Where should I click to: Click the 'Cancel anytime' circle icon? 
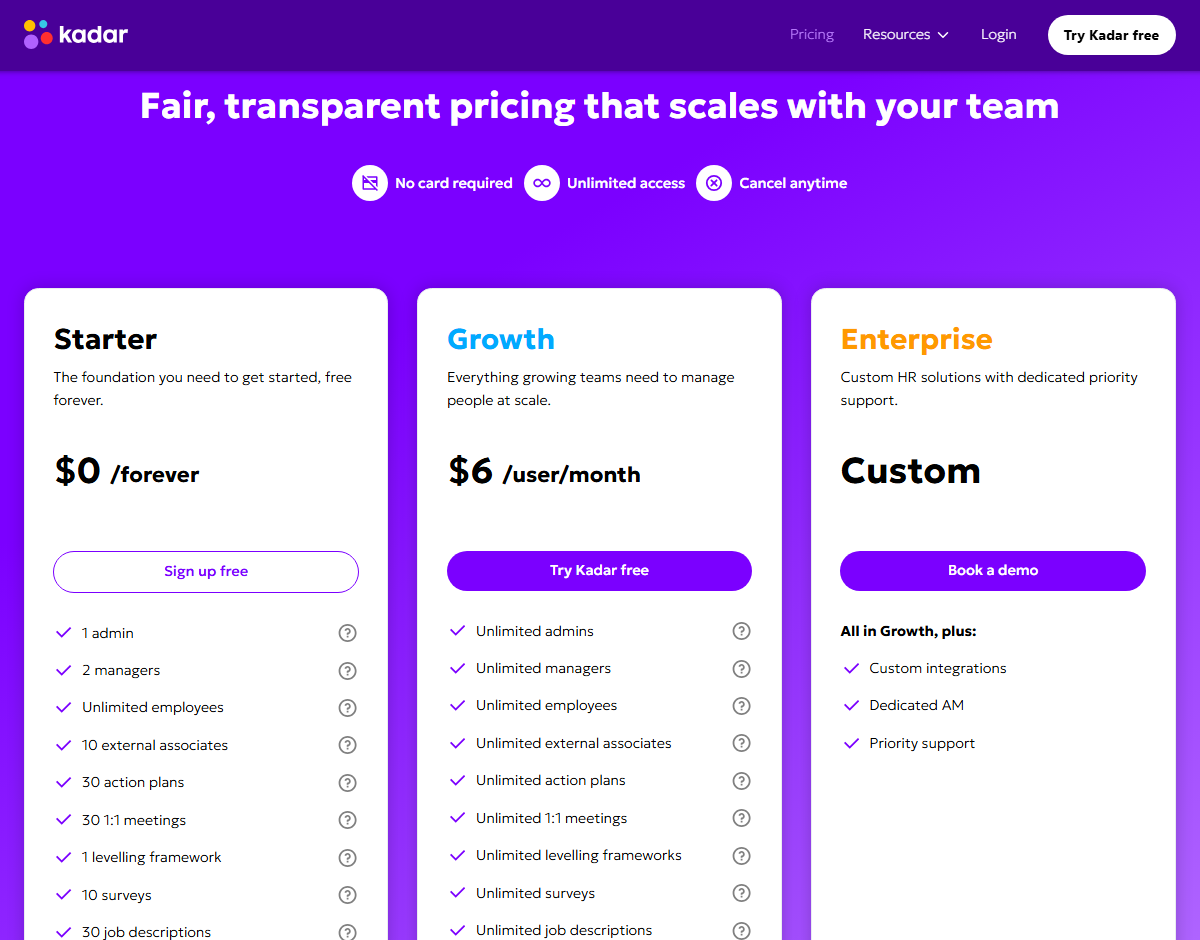[x=714, y=183]
